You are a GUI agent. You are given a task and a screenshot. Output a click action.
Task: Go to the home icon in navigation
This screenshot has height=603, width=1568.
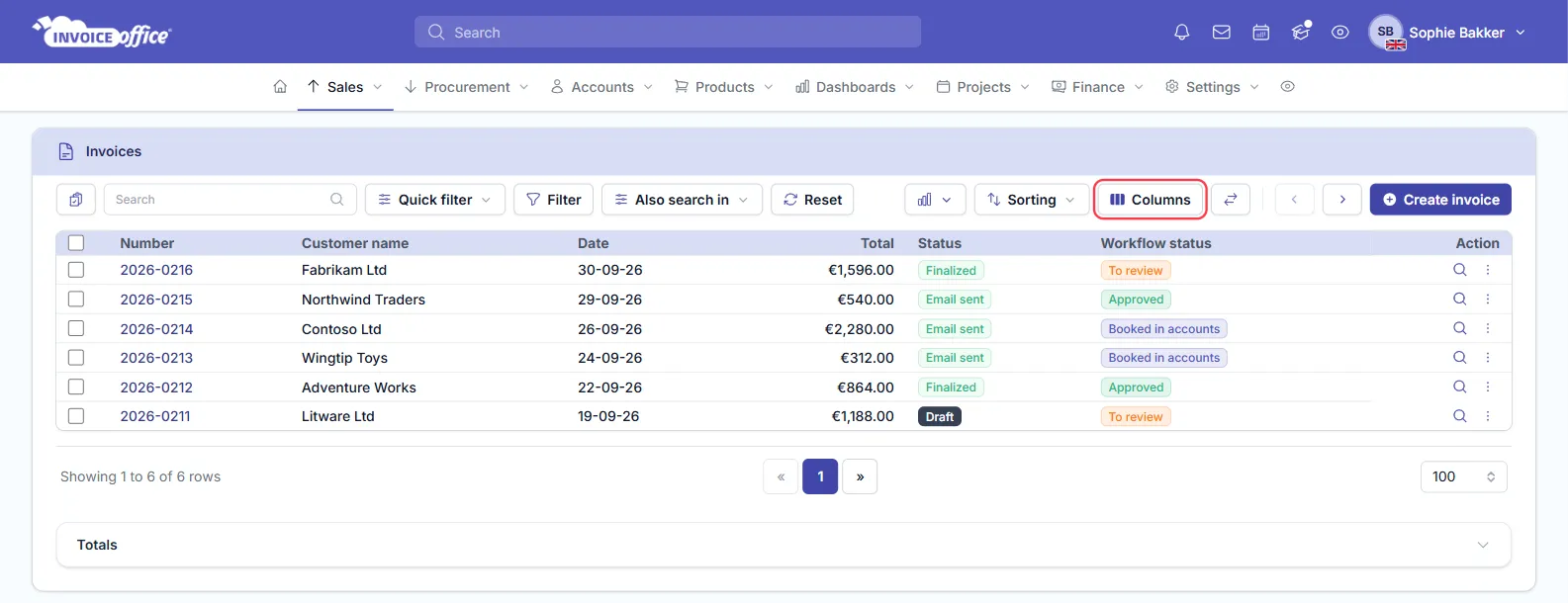point(280,87)
